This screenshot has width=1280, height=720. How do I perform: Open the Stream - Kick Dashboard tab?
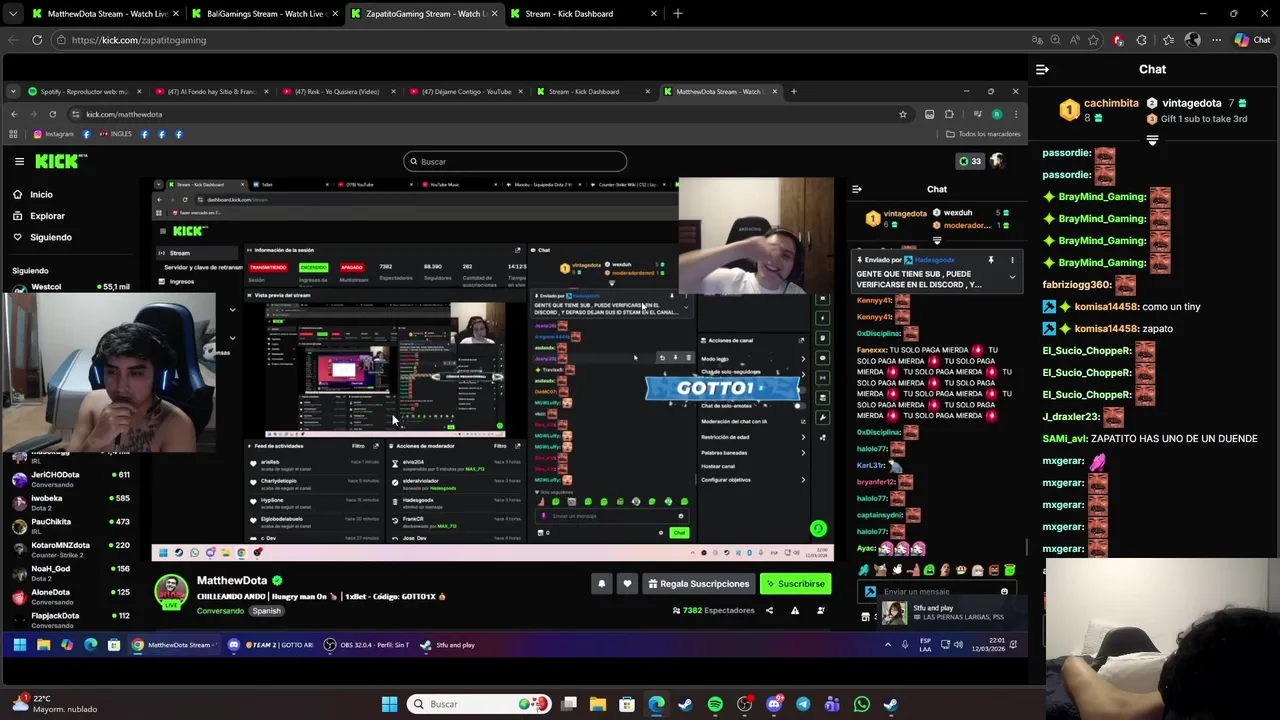pyautogui.click(x=584, y=14)
